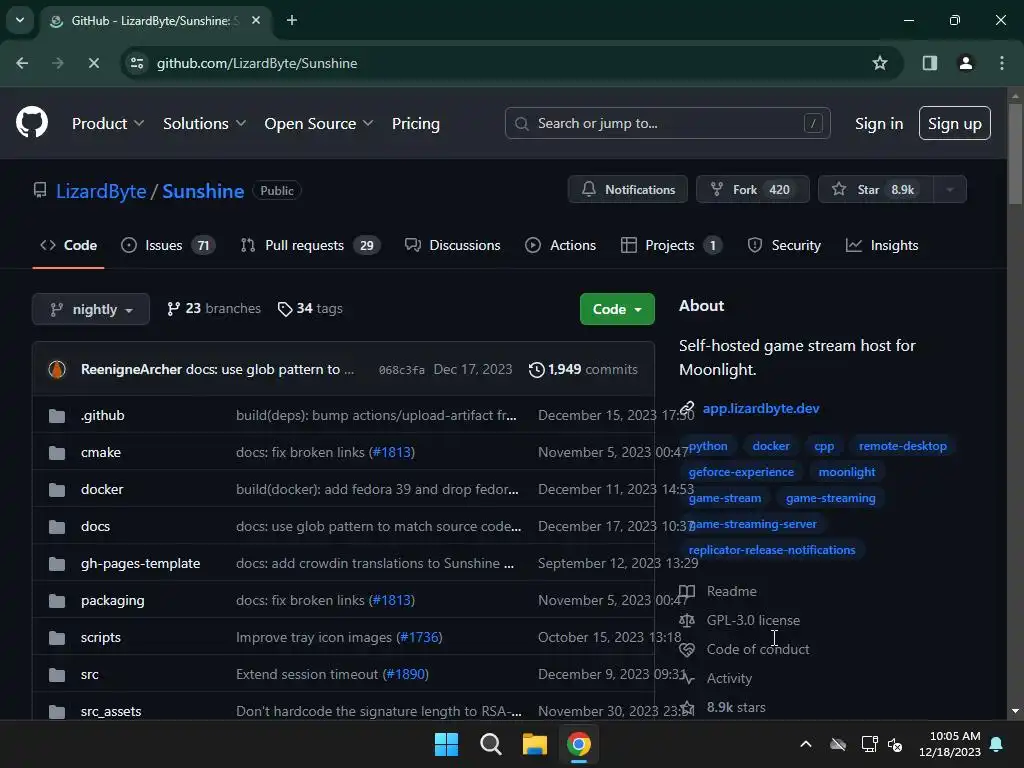The width and height of the screenshot is (1024, 768).
Task: Open the Actions tab
Action: coord(560,246)
